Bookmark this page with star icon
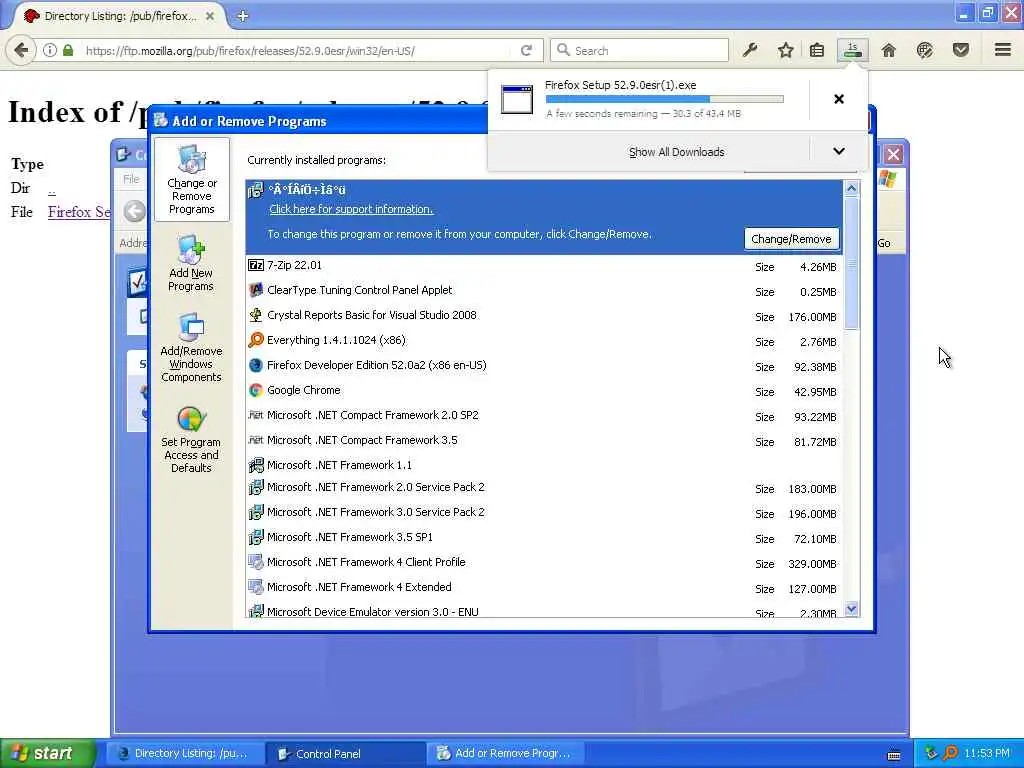This screenshot has height=768, width=1024. click(x=786, y=50)
